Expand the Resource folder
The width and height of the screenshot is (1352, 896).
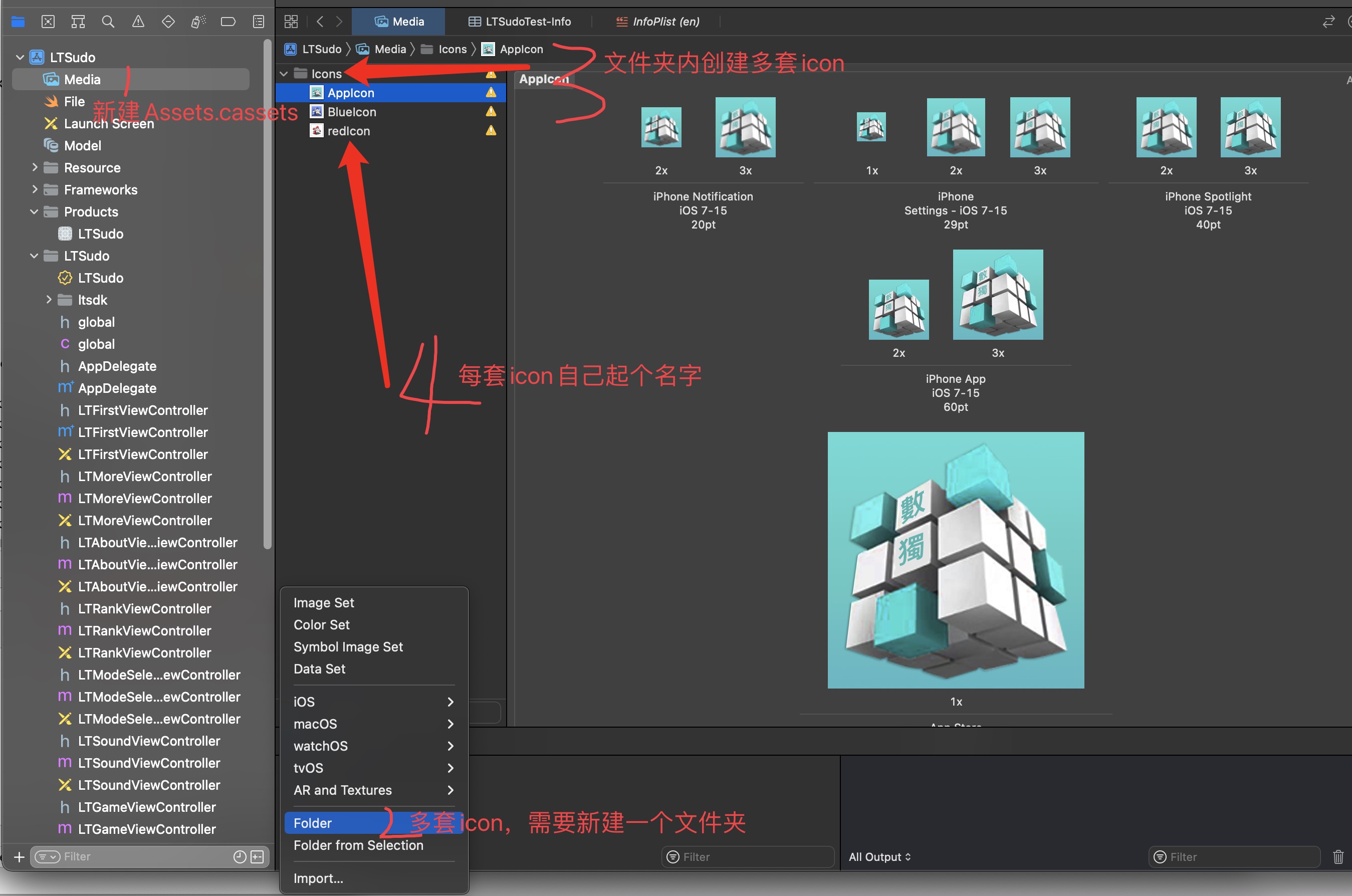pyautogui.click(x=35, y=167)
